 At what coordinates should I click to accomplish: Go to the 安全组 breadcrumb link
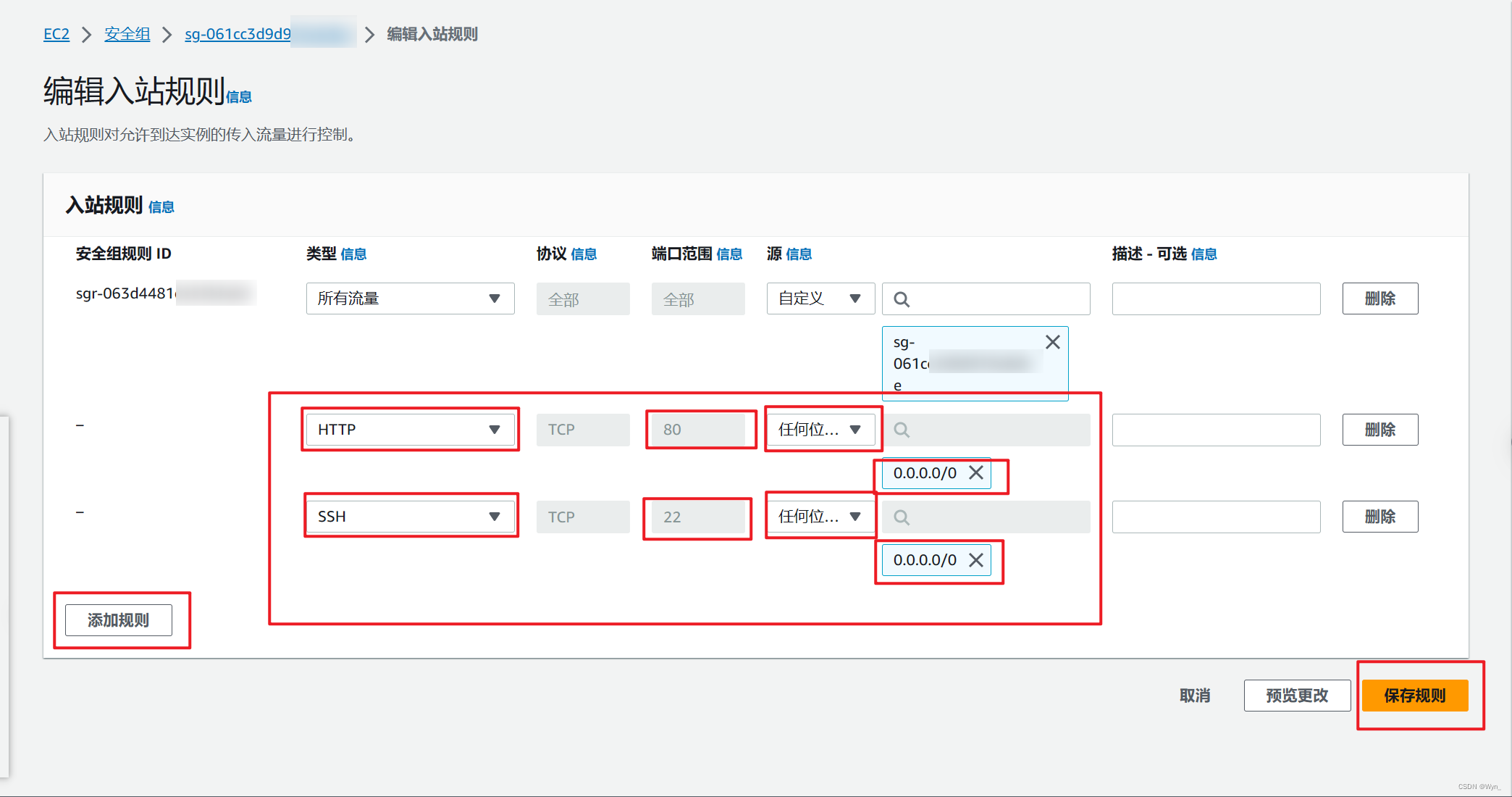click(127, 34)
